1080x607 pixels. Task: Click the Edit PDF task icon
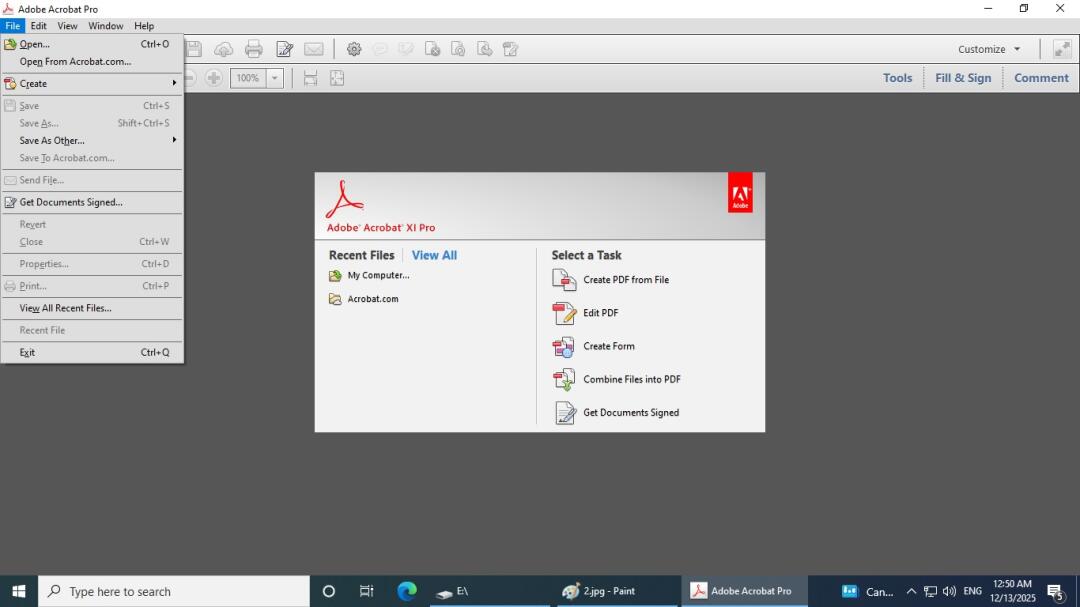564,313
